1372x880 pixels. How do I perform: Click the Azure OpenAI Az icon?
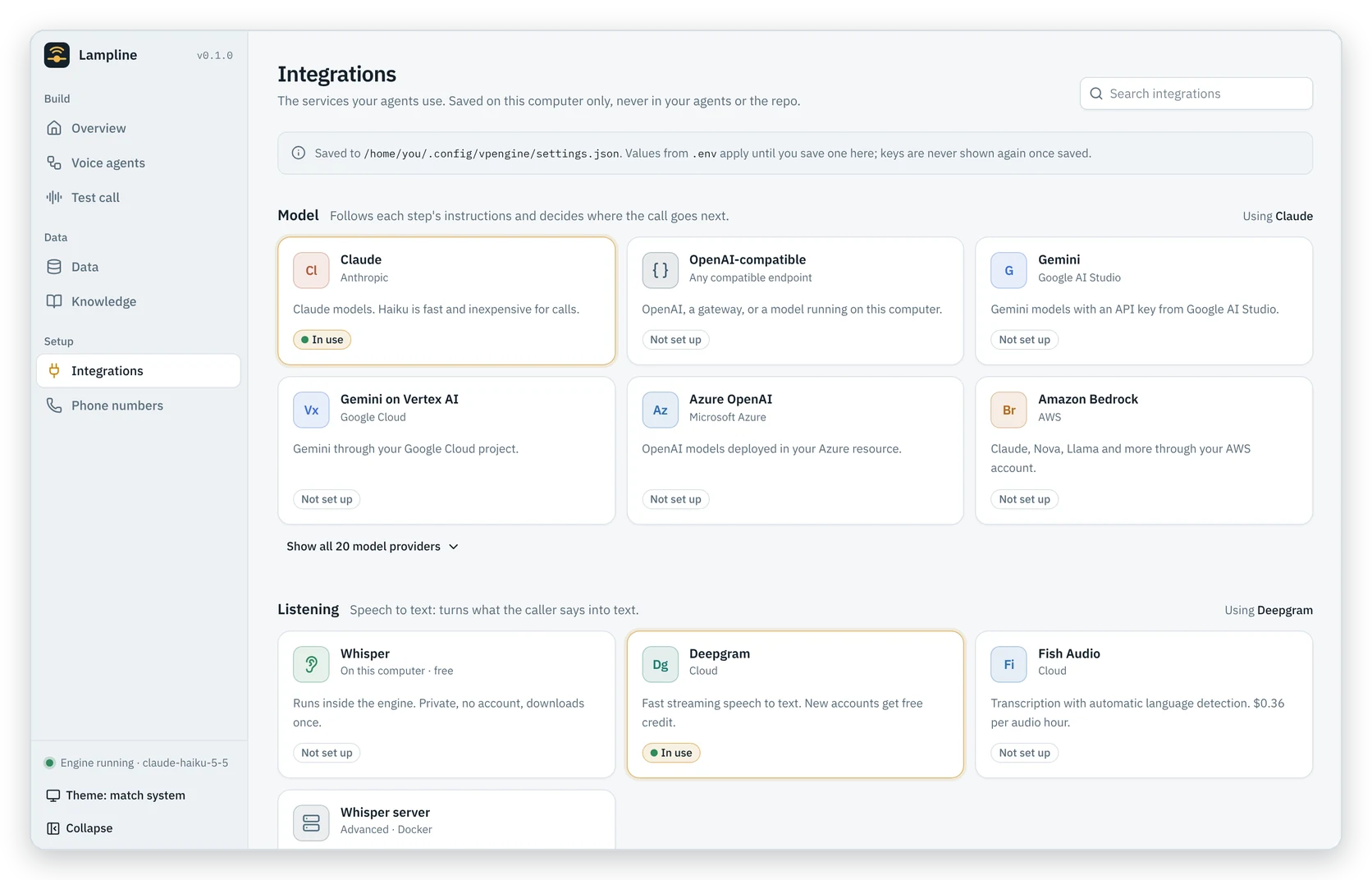coord(660,410)
